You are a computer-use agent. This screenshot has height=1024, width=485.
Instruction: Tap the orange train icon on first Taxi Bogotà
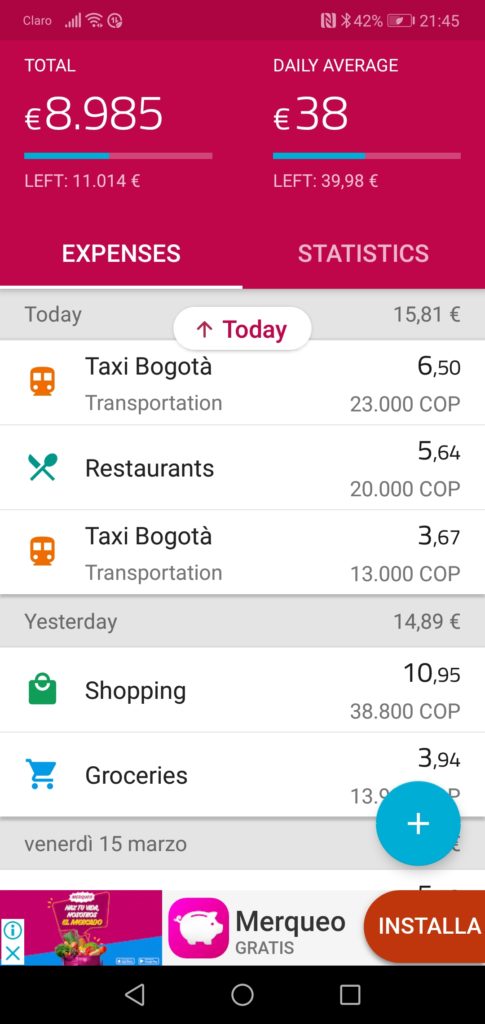click(x=42, y=381)
